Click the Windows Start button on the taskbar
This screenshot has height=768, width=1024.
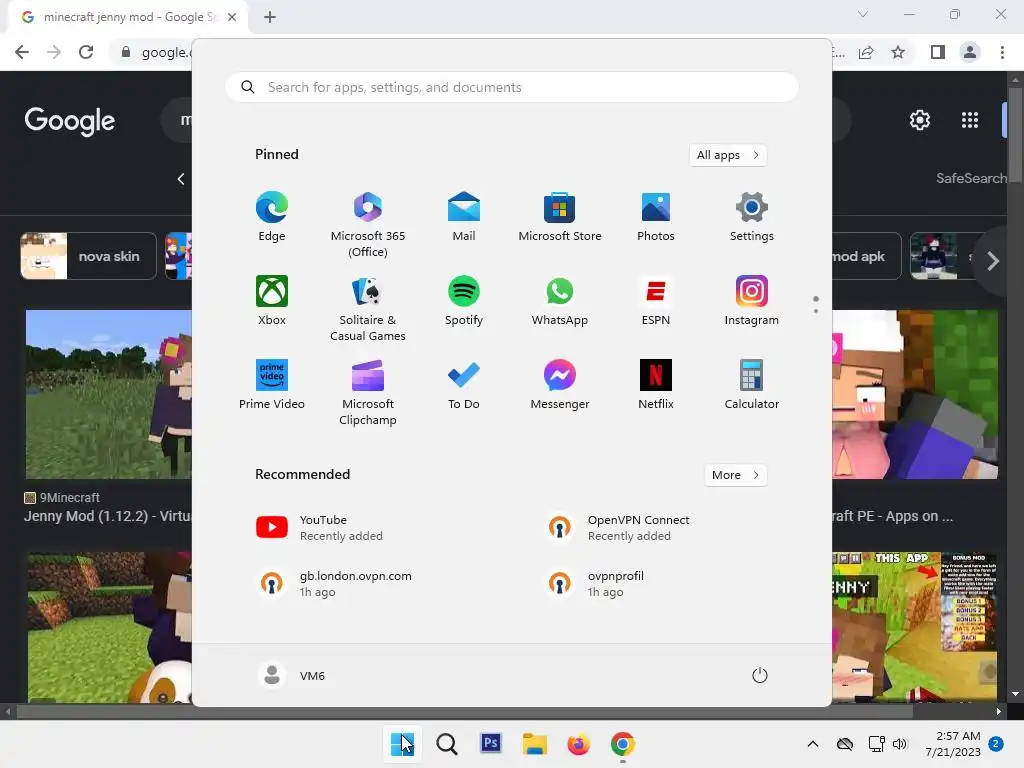[402, 744]
